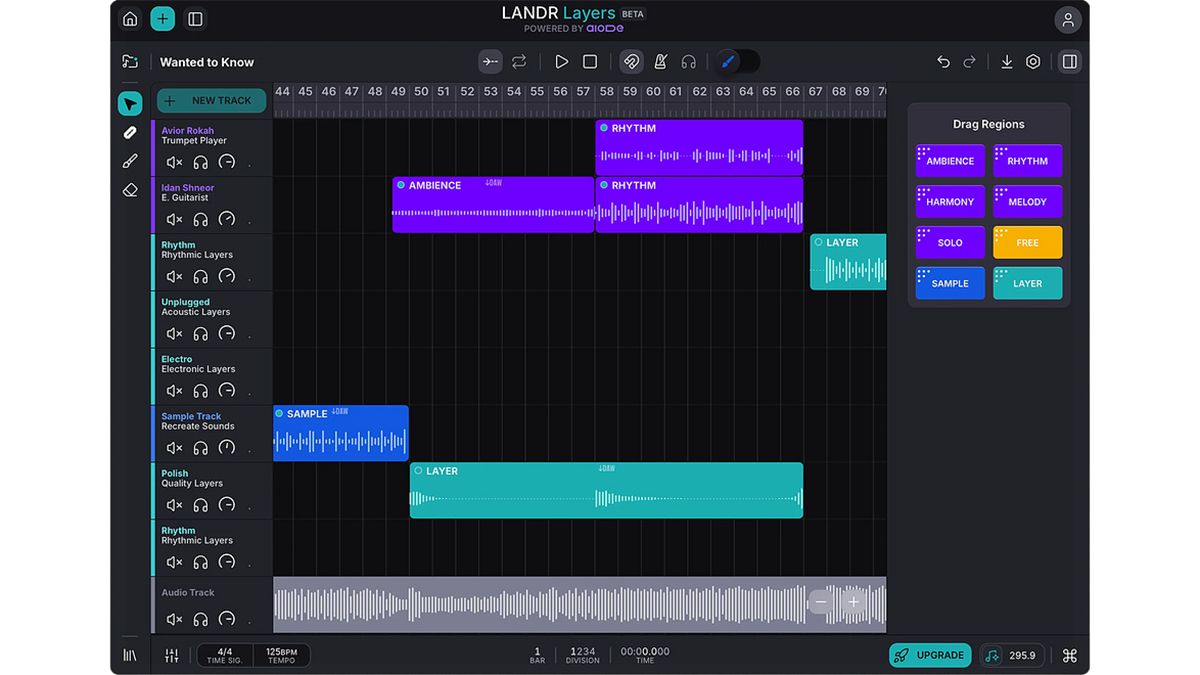Click the loop/cycle icon in the toolbar
This screenshot has height=675, width=1200.
tap(518, 61)
